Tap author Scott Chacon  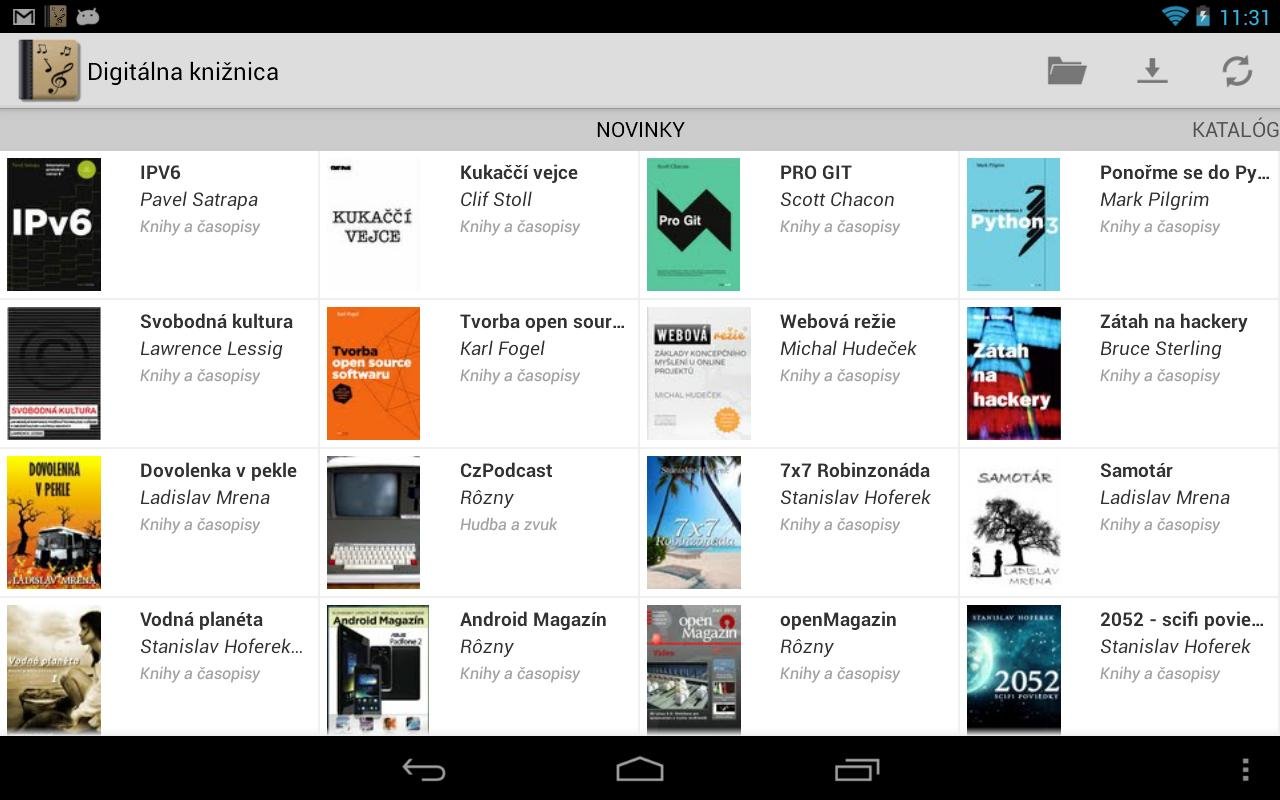point(837,199)
